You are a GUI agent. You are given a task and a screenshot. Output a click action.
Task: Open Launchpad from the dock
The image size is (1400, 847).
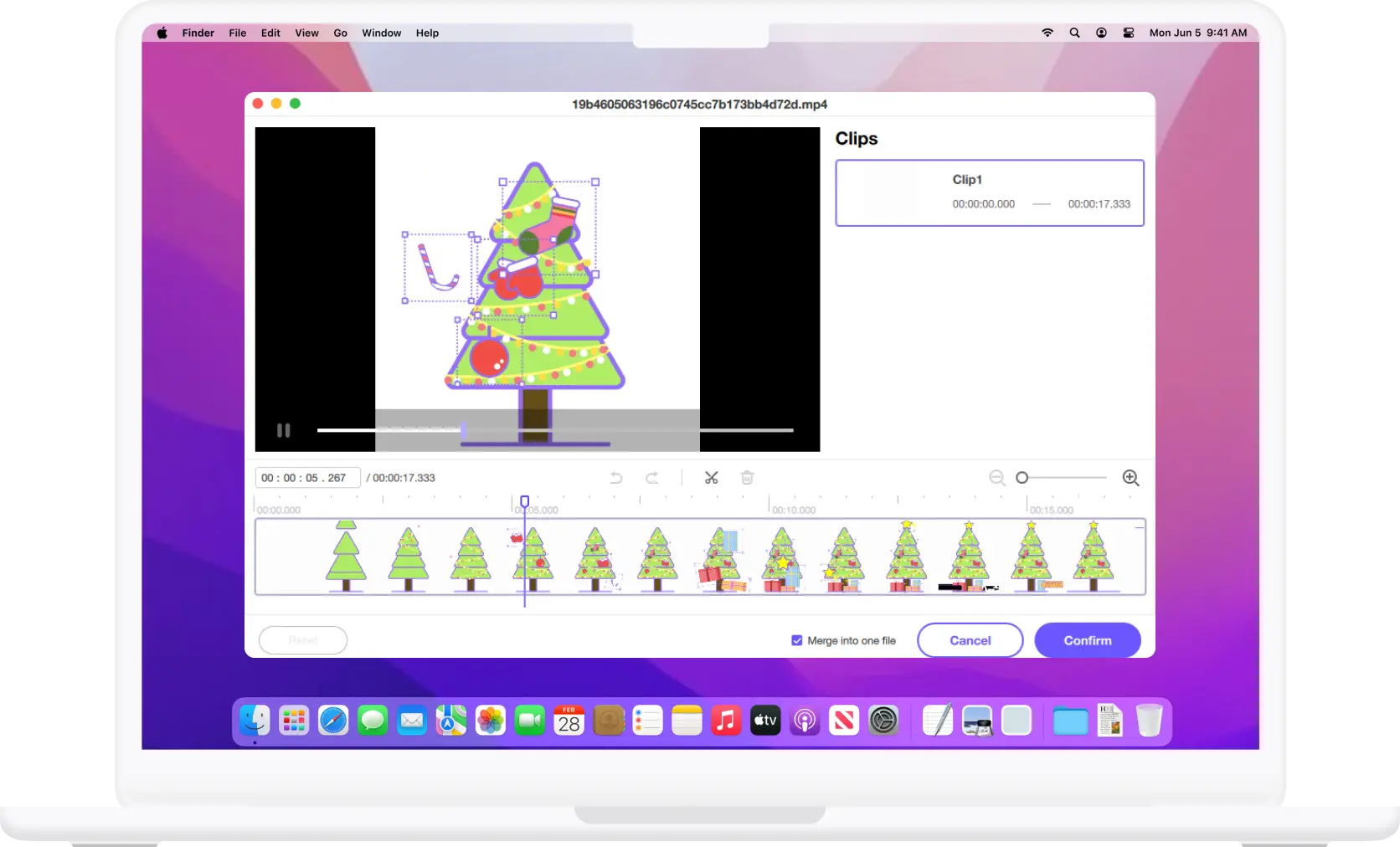point(294,720)
